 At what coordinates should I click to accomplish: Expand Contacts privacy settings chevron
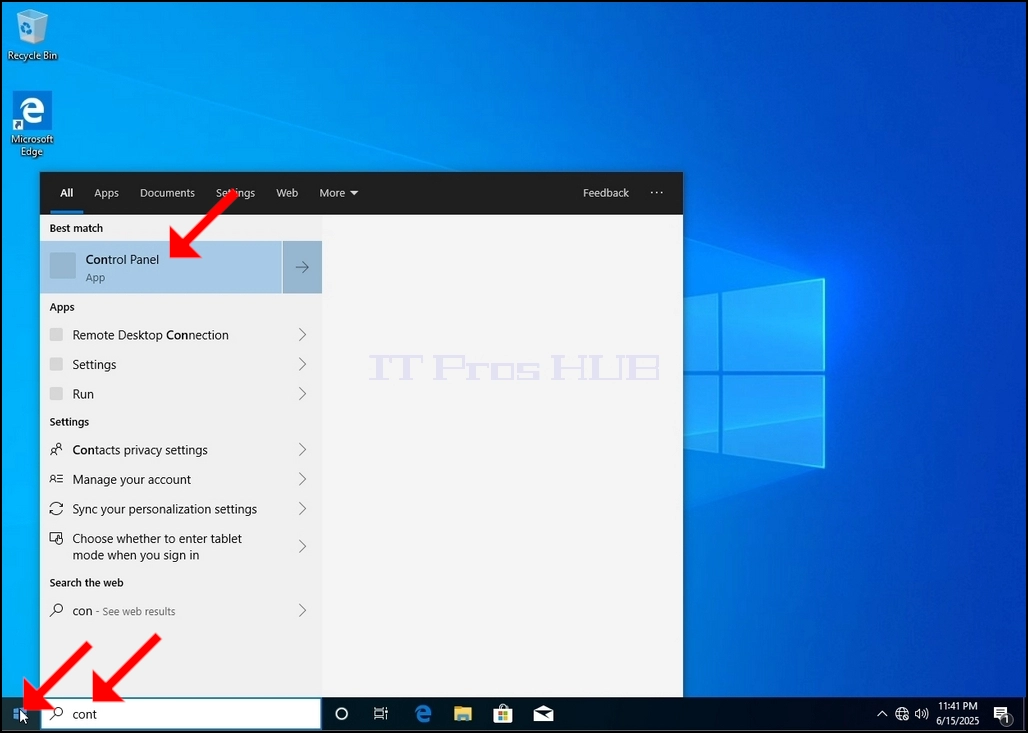[x=302, y=449]
